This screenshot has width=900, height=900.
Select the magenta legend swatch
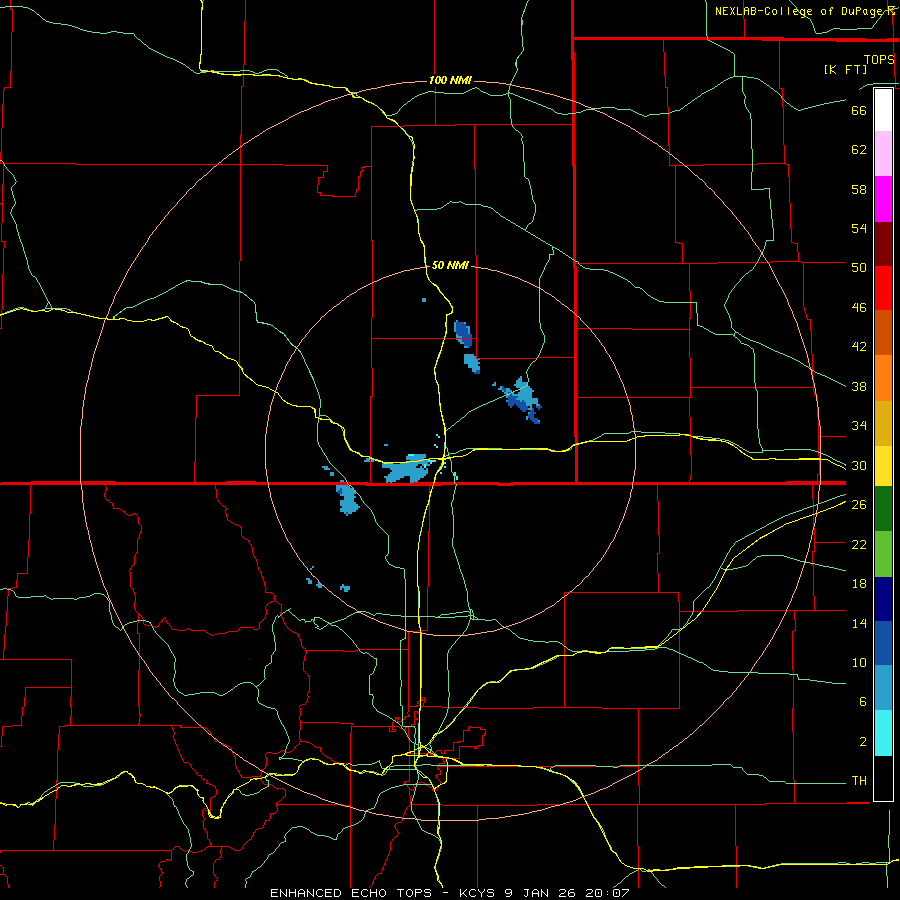(883, 199)
